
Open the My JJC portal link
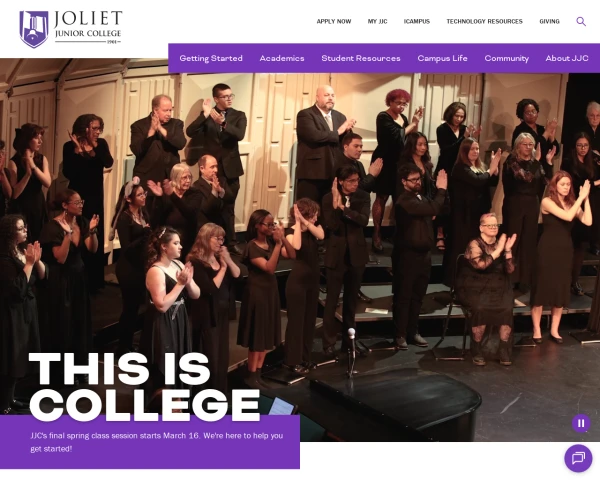377,21
